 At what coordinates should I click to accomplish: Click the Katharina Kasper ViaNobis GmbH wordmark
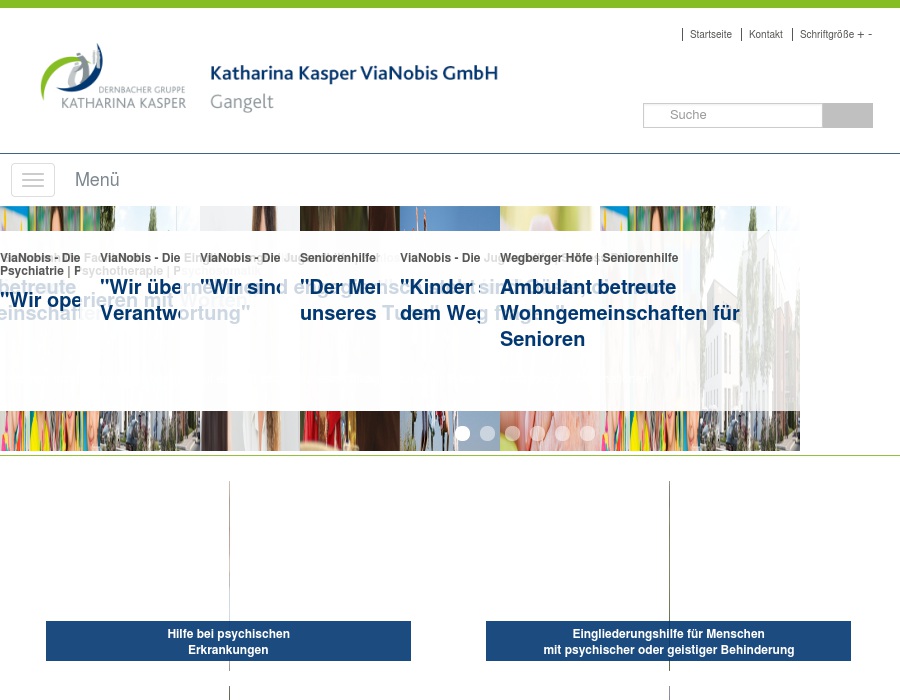coord(353,73)
